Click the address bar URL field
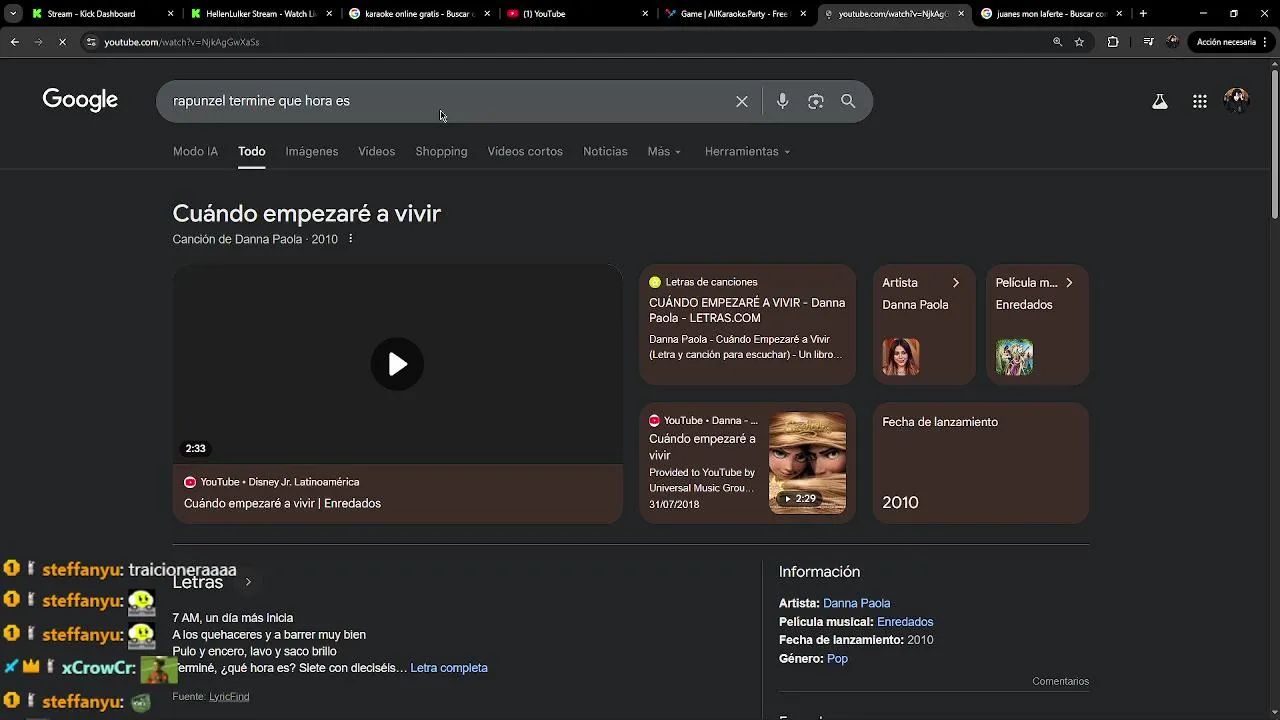Screen dimensions: 1280x720 [x=560, y=42]
